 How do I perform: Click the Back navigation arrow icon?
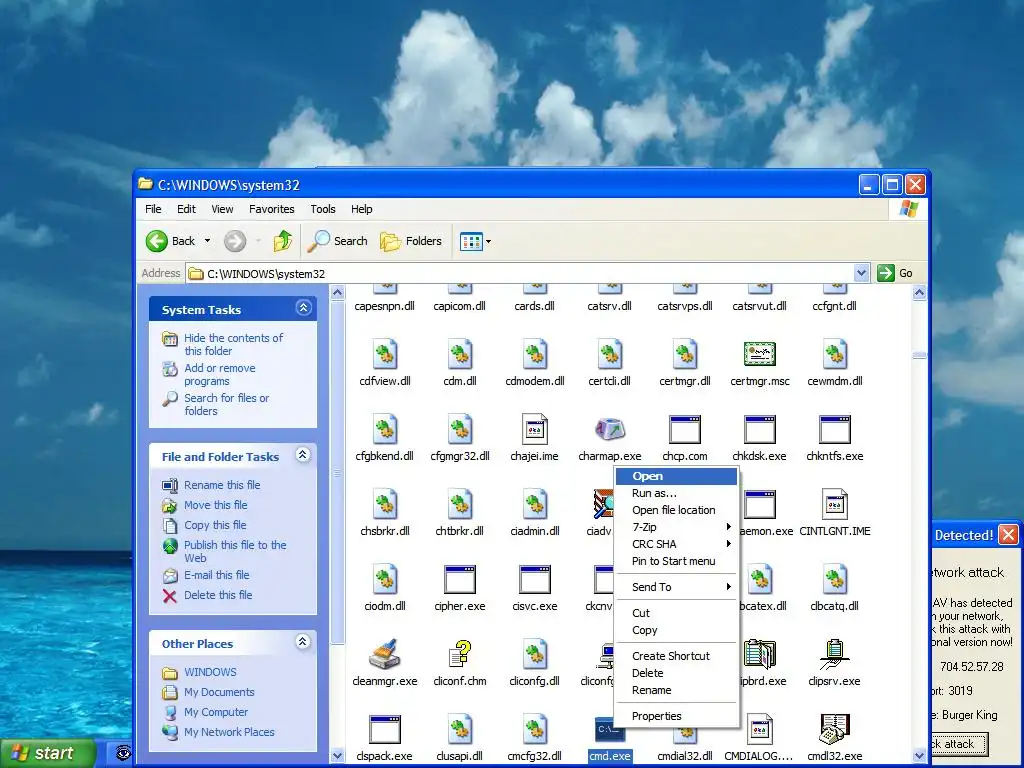(x=157, y=241)
